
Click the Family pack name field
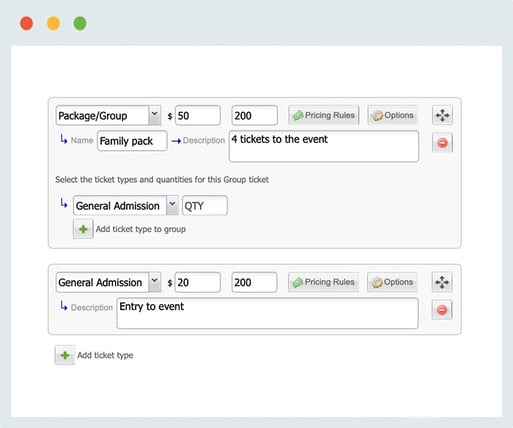tap(132, 141)
